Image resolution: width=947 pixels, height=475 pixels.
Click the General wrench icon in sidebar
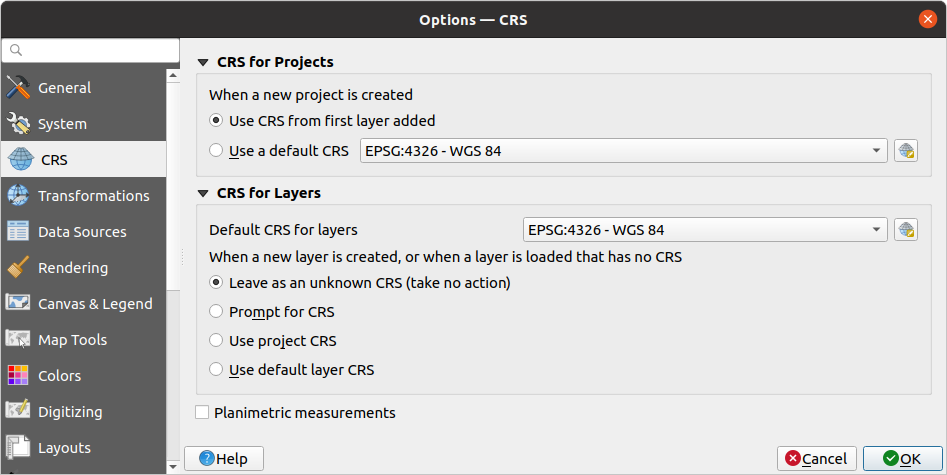click(x=18, y=88)
